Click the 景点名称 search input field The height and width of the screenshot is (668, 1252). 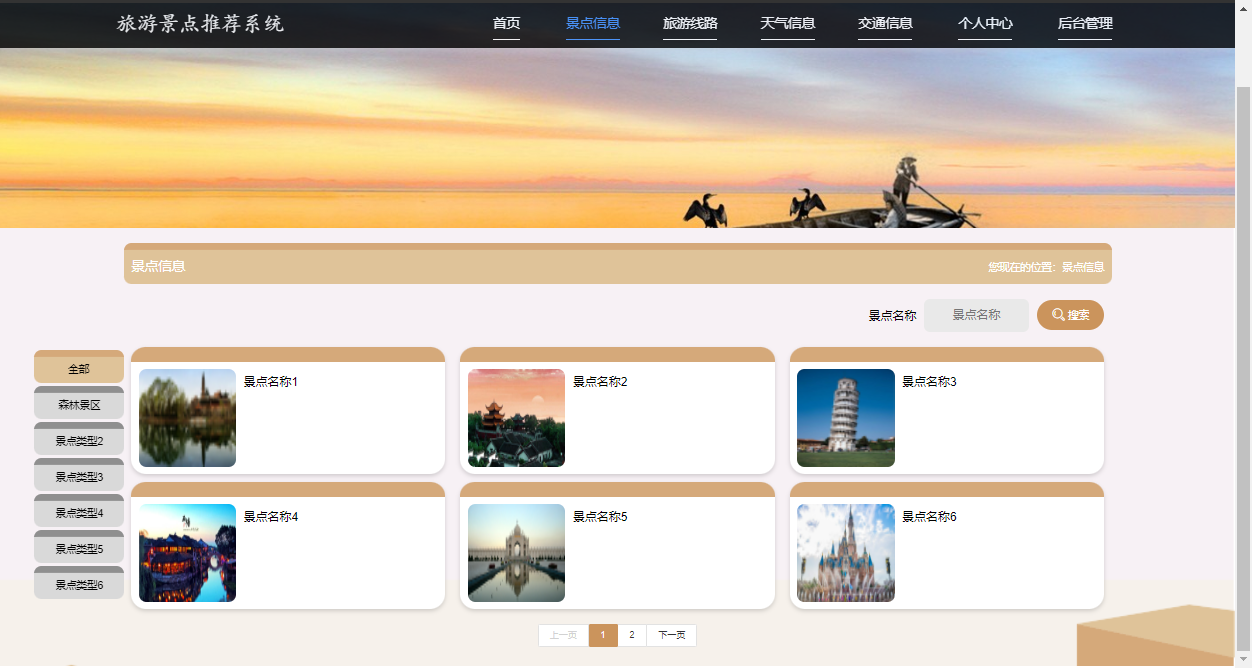click(x=976, y=315)
